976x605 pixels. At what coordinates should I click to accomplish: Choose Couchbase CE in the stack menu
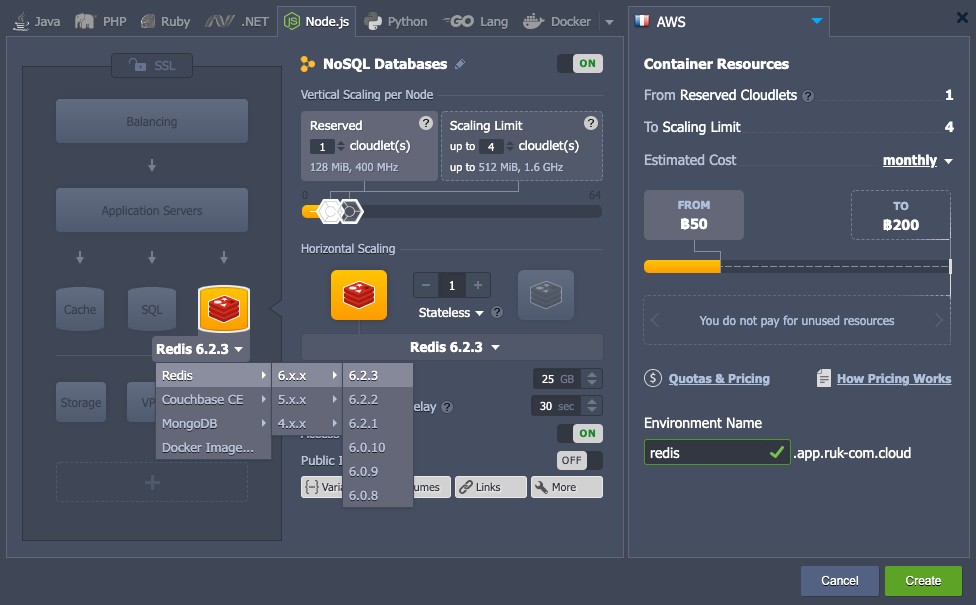point(214,400)
